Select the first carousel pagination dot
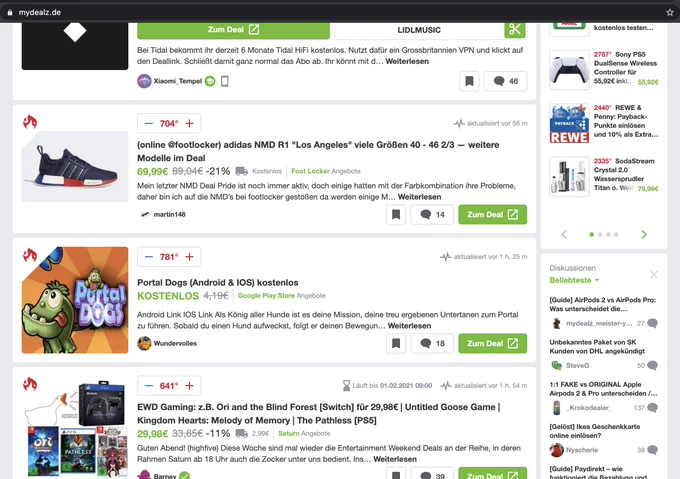 (x=592, y=235)
